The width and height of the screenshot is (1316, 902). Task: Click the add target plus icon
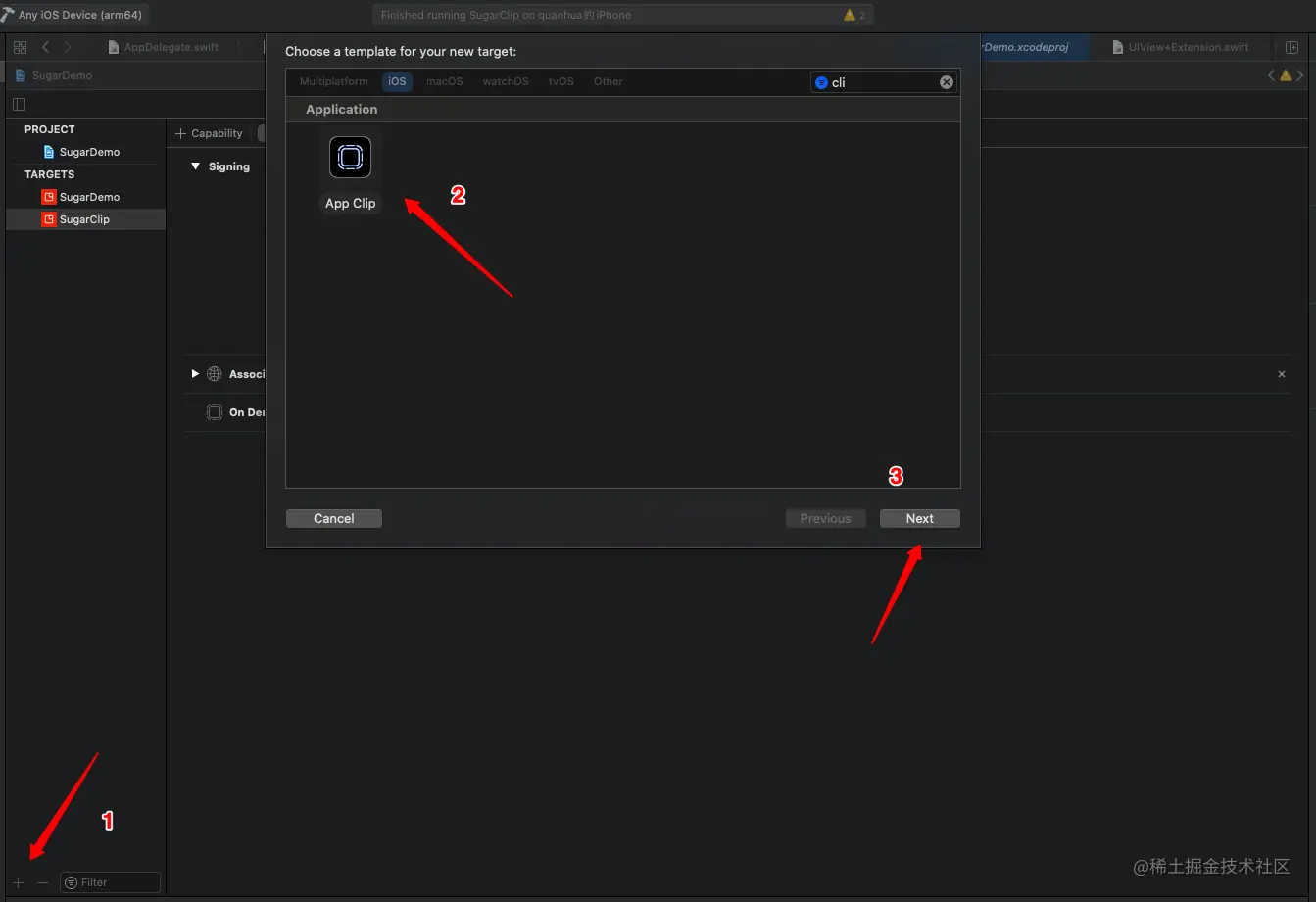click(18, 882)
